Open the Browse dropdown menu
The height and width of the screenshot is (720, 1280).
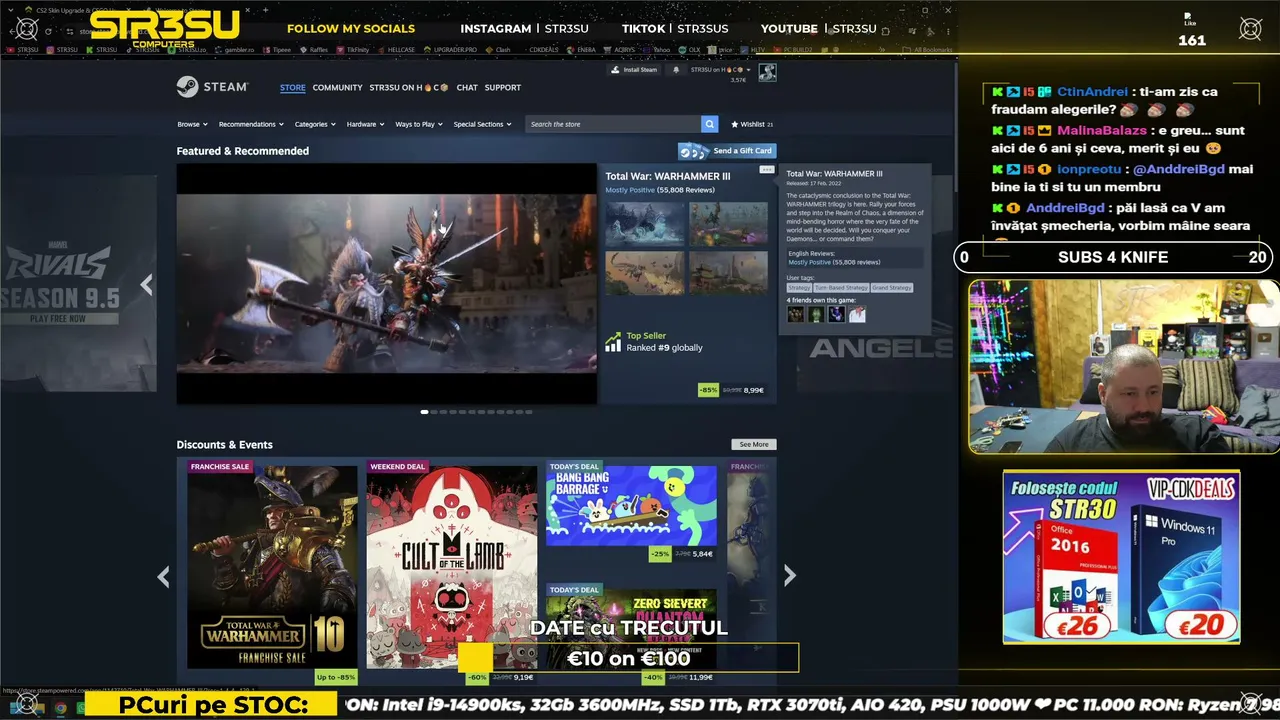click(x=192, y=124)
